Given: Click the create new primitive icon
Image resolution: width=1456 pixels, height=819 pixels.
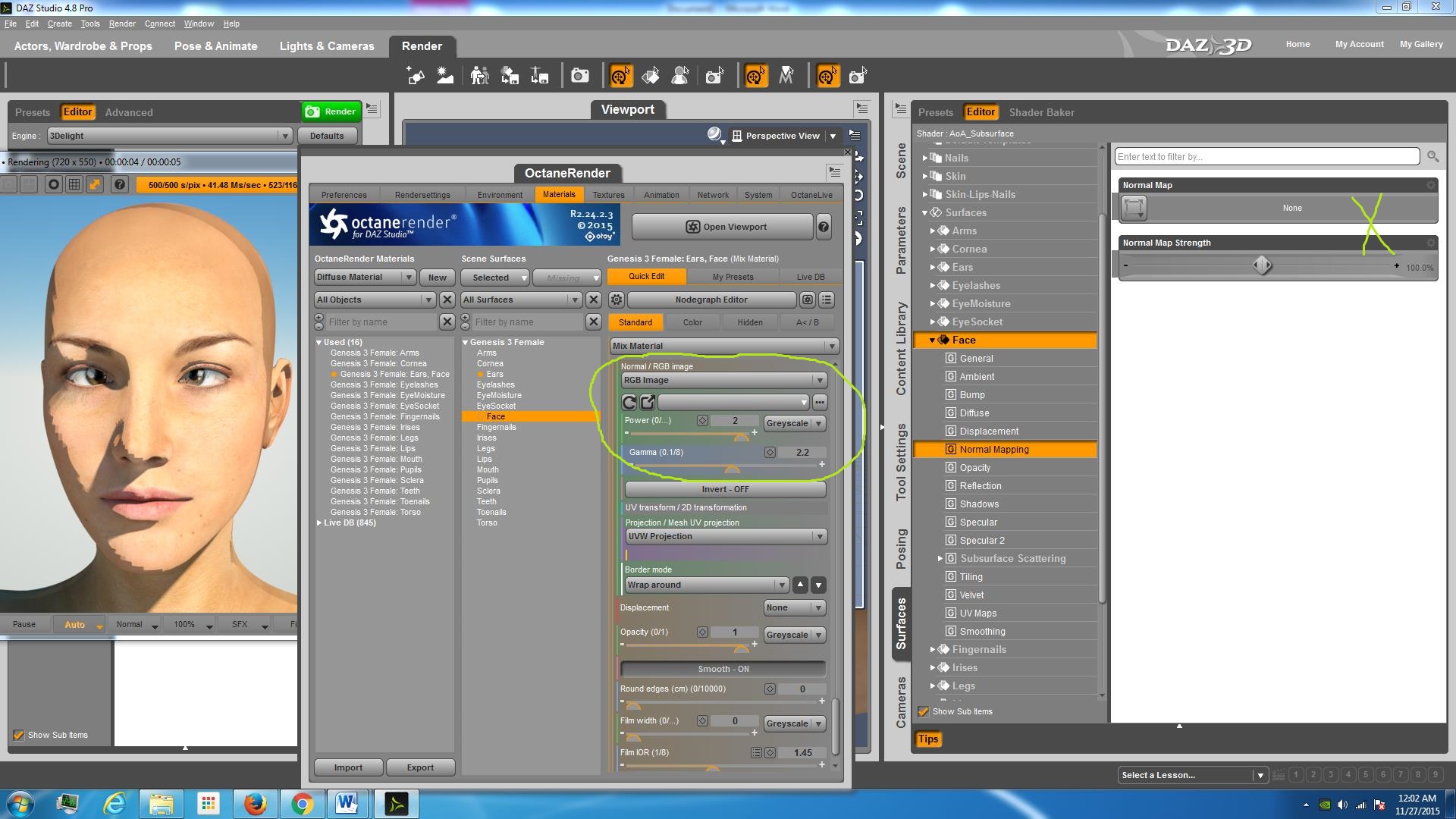Looking at the screenshot, I should pos(416,76).
